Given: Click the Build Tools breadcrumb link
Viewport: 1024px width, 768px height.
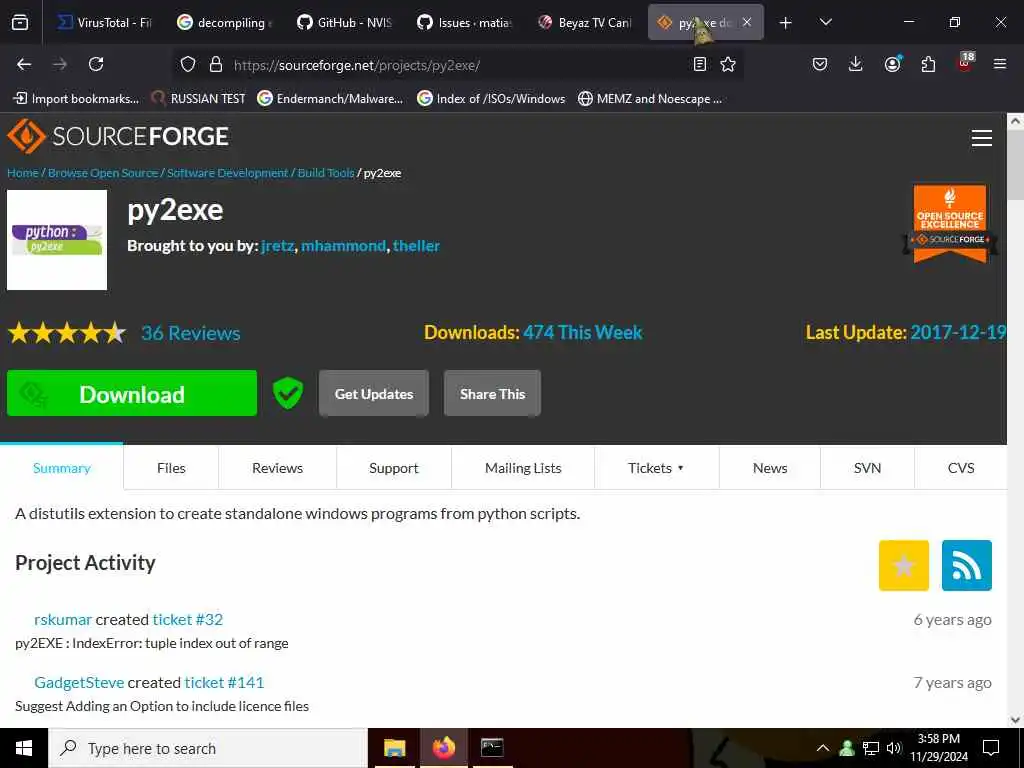Looking at the screenshot, I should (326, 173).
